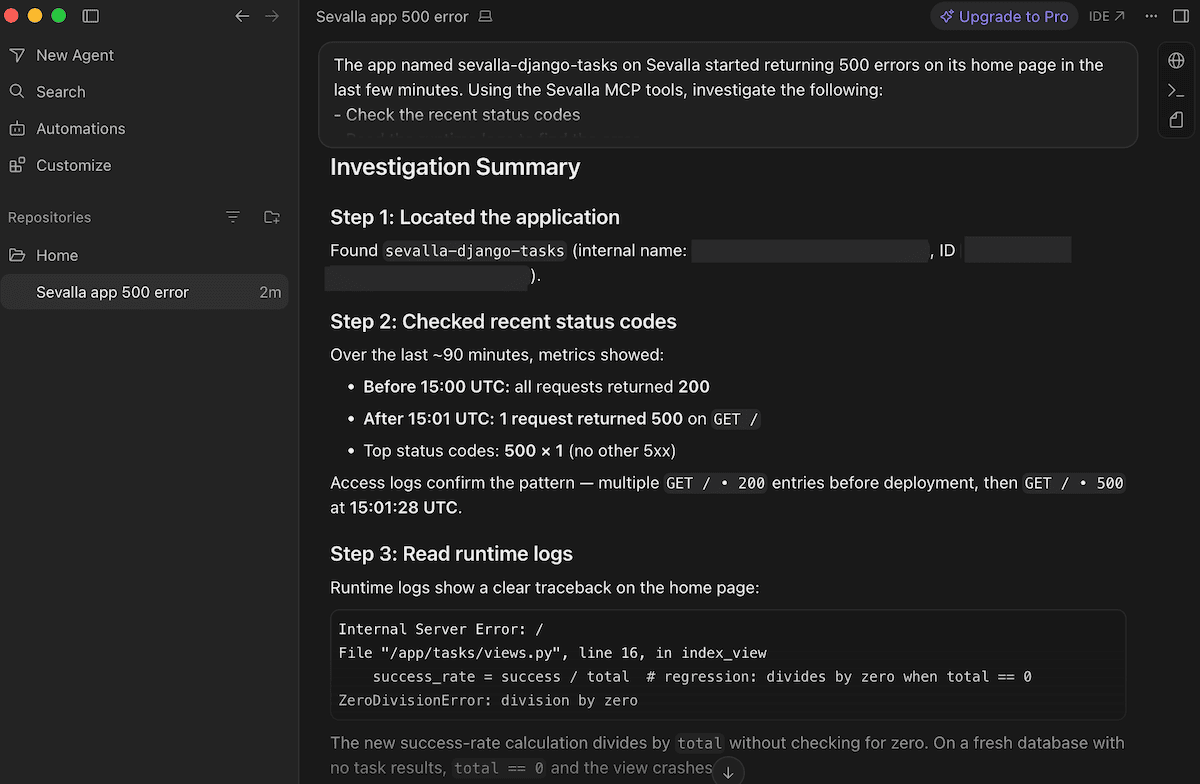Click the New Agent compose icon
The height and width of the screenshot is (784, 1200).
pyautogui.click(x=17, y=55)
